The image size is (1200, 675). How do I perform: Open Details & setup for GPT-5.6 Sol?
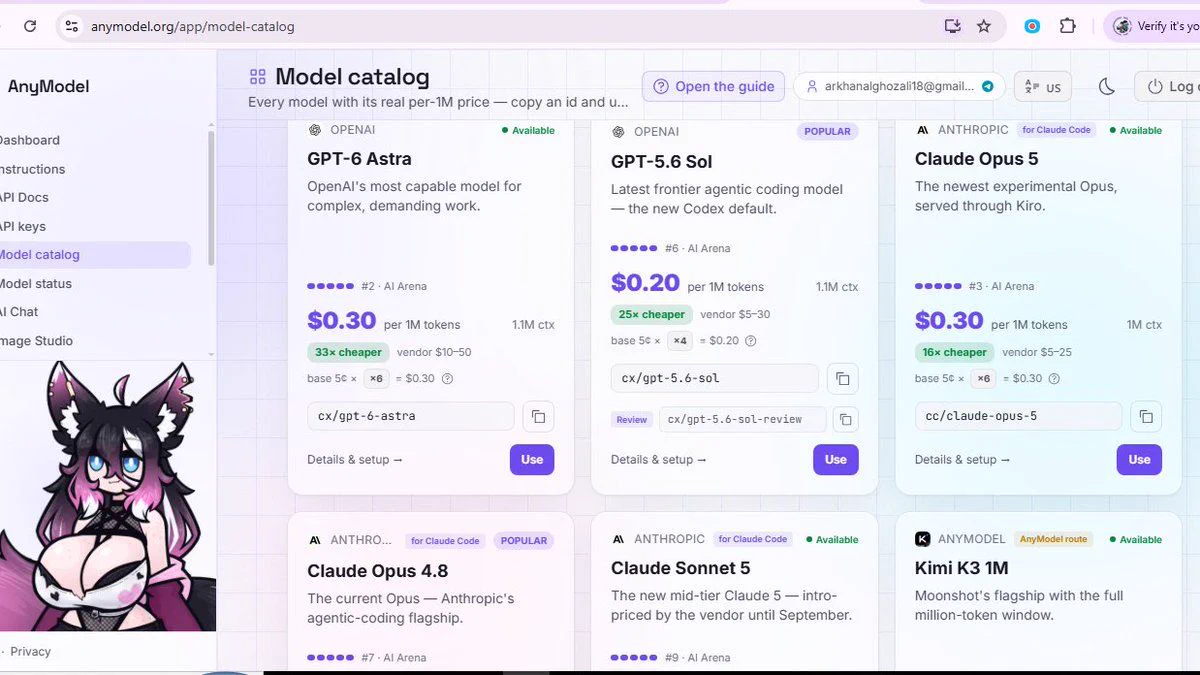658,460
